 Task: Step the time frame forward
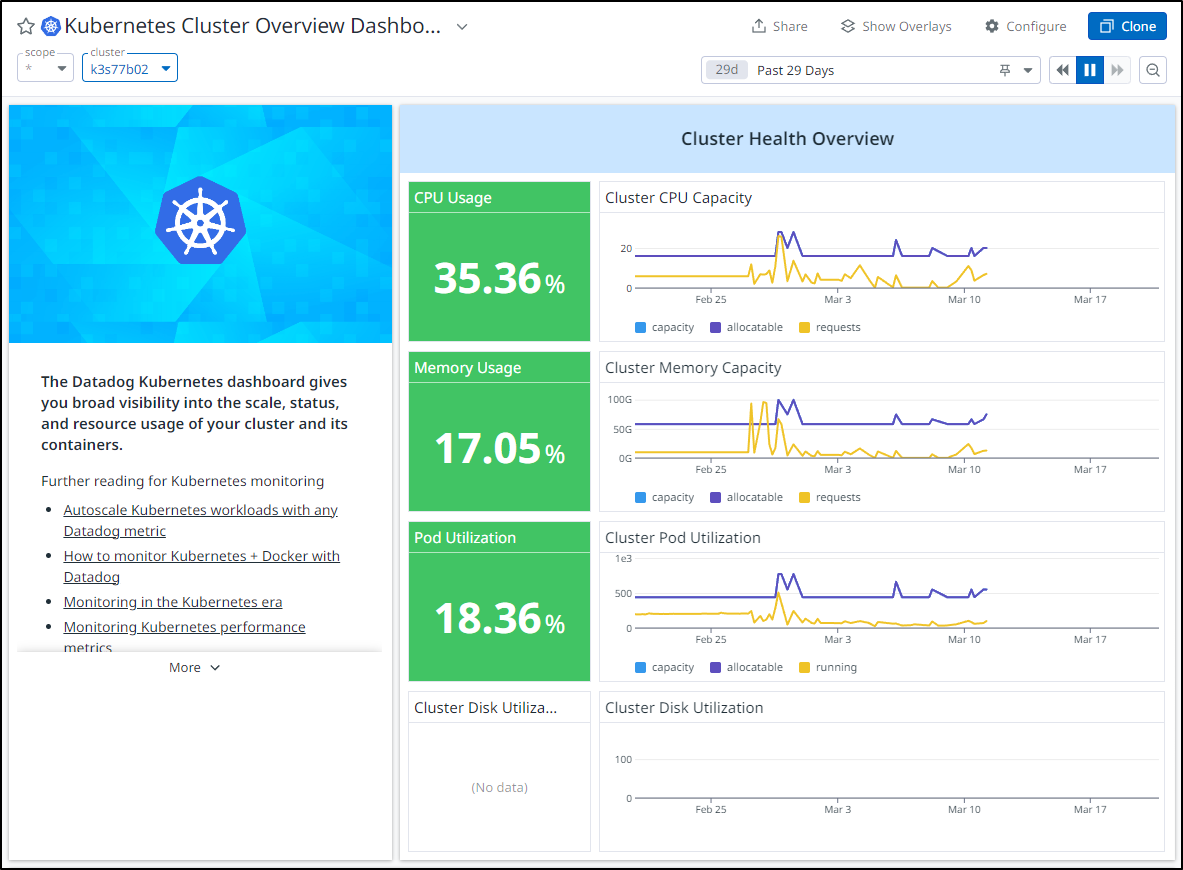[x=1117, y=70]
